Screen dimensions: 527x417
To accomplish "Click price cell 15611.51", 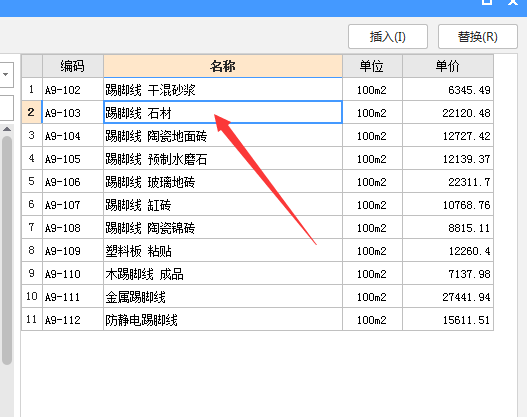I will [x=448, y=320].
